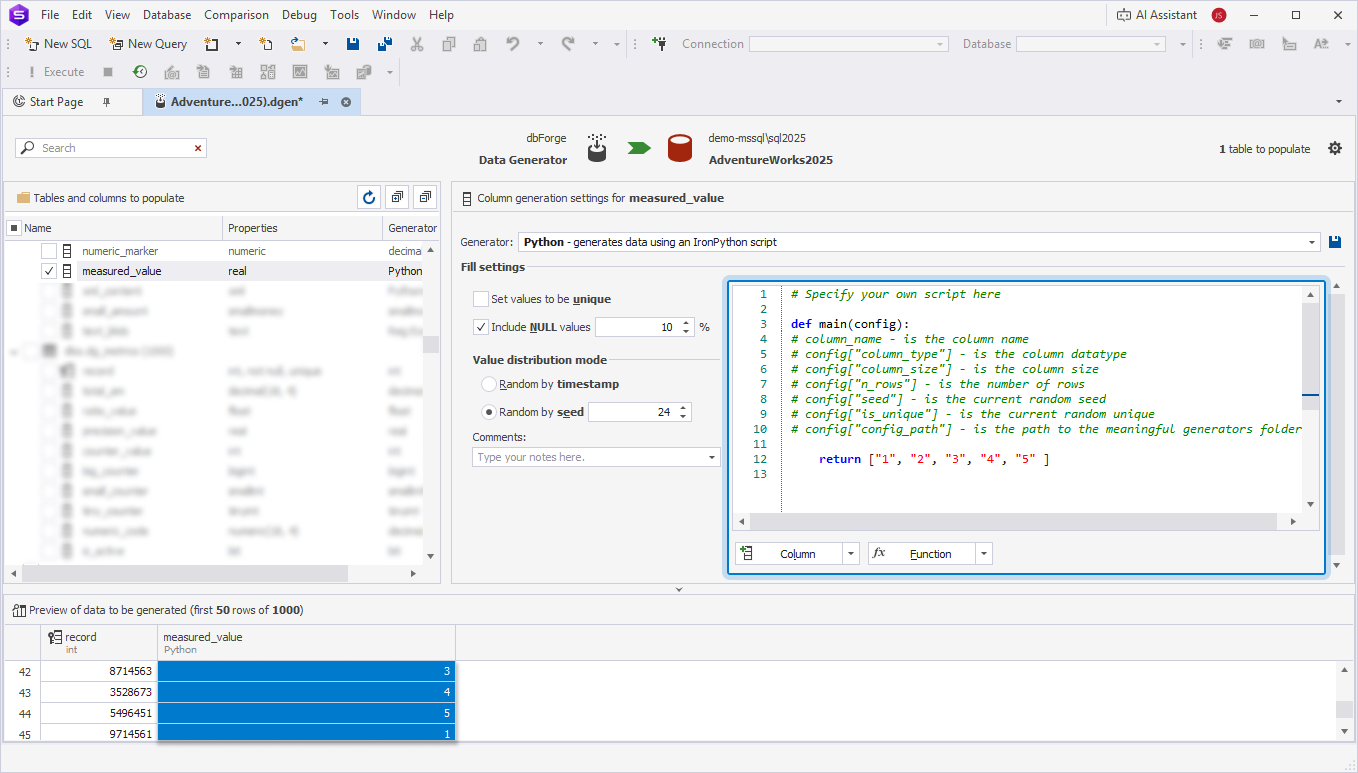The height and width of the screenshot is (773, 1358).
Task: Pin the Adventure...025).dgen tab
Action: [323, 102]
